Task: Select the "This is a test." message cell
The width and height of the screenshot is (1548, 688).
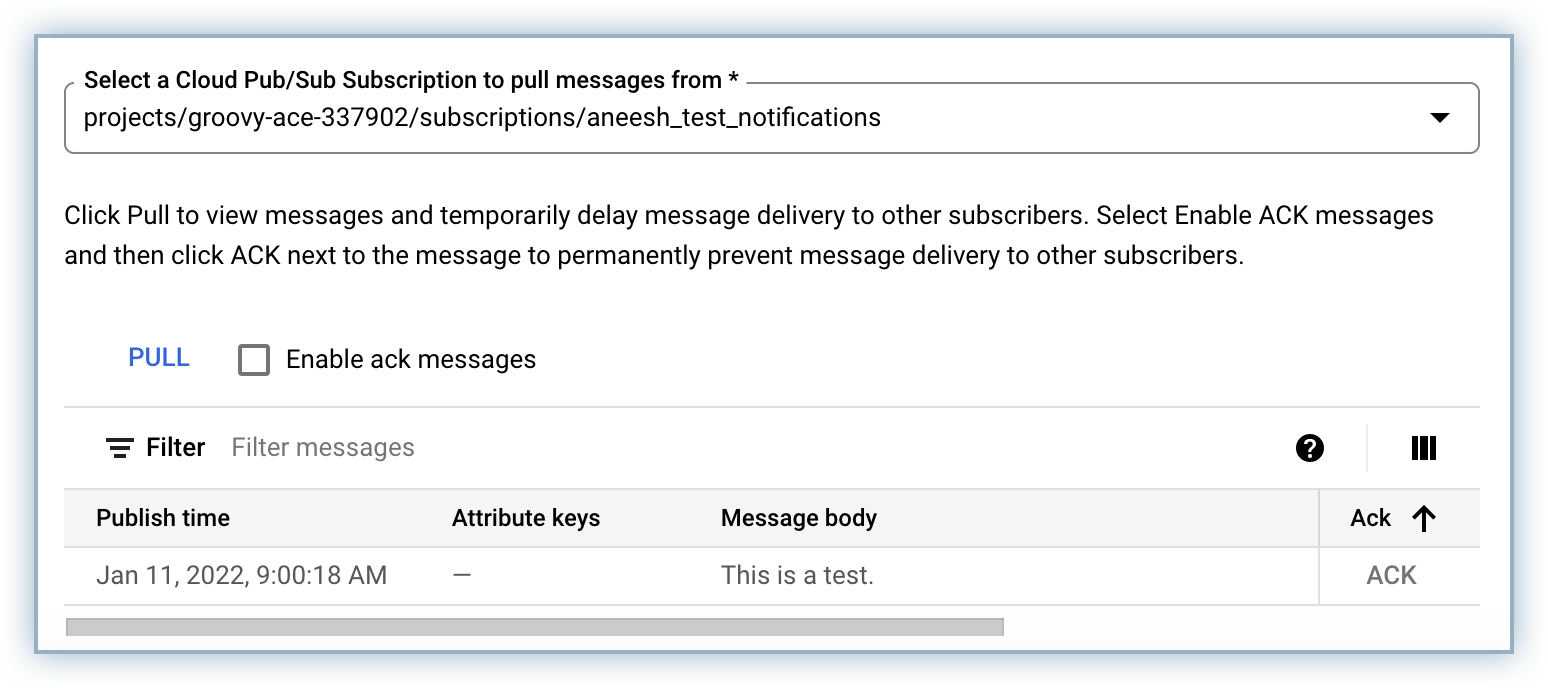Action: 797,576
